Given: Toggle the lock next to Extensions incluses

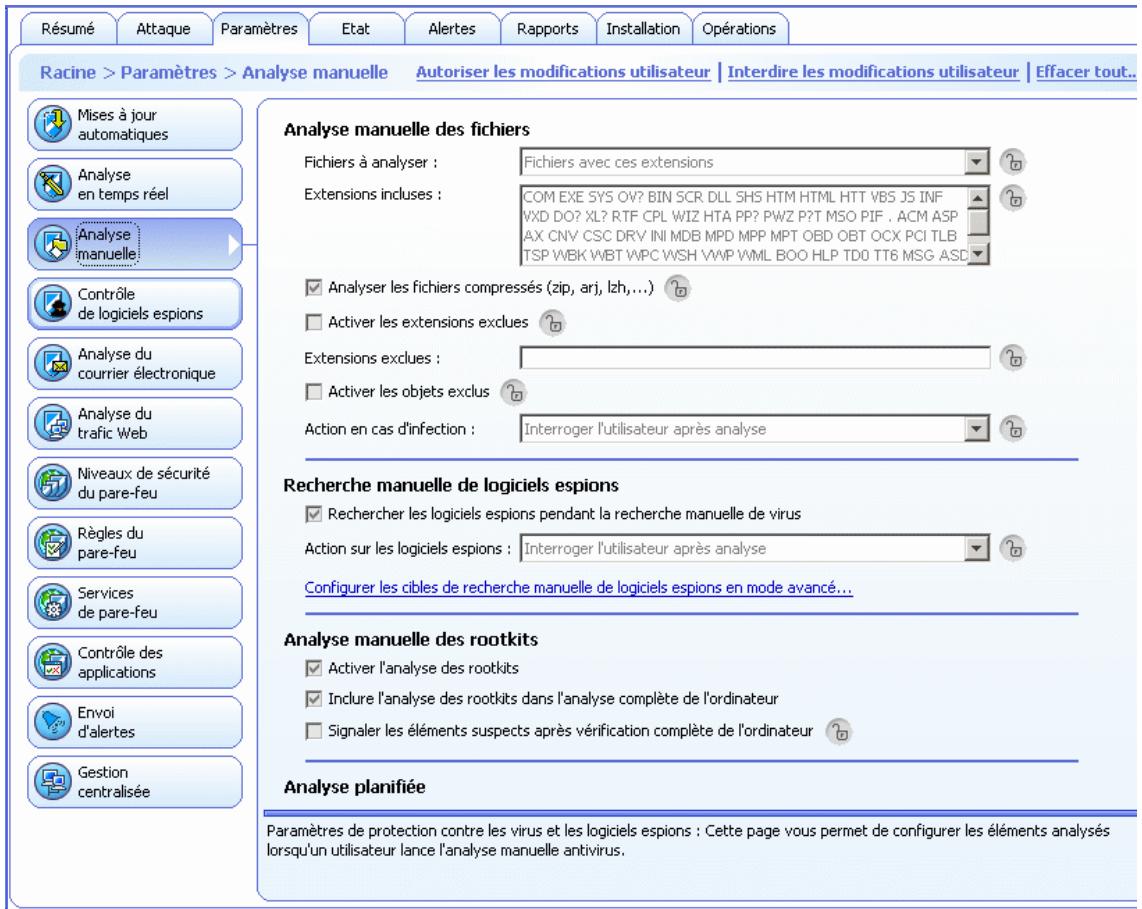Looking at the screenshot, I should click(1012, 197).
